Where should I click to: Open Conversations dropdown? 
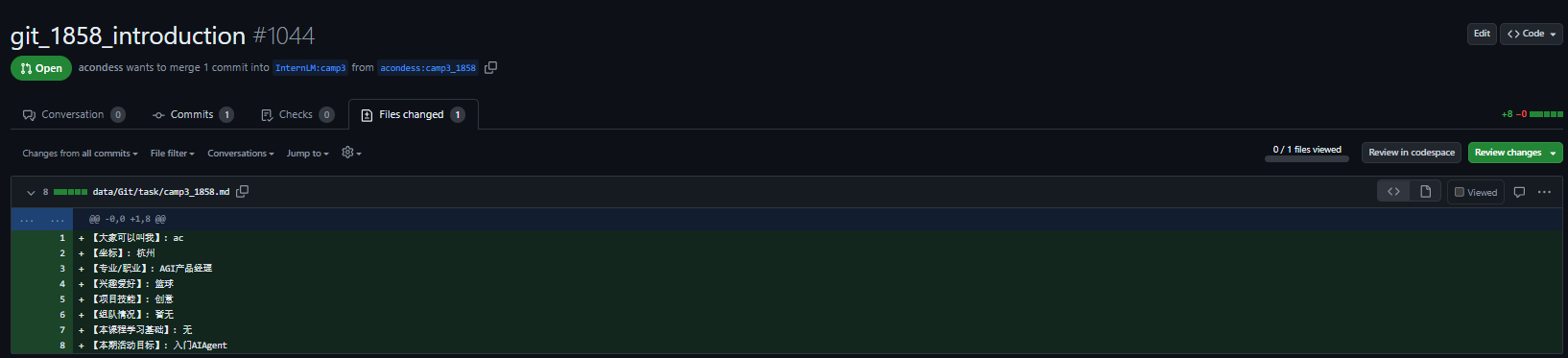[x=241, y=154]
